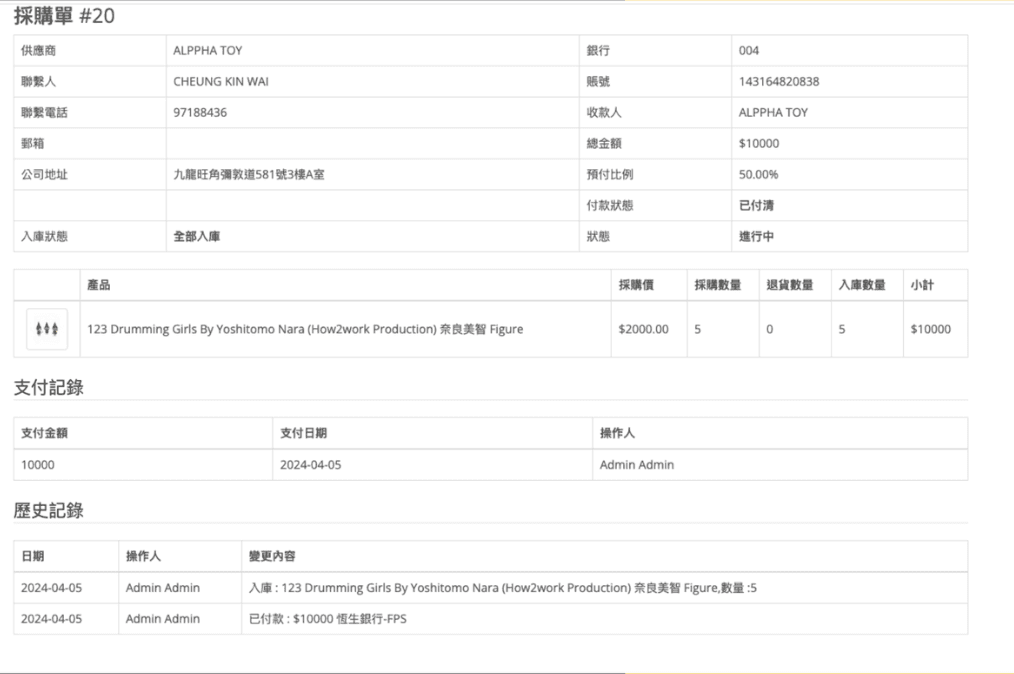The image size is (1014, 674).
Task: Click the 進行中 order status value
Action: coord(756,237)
